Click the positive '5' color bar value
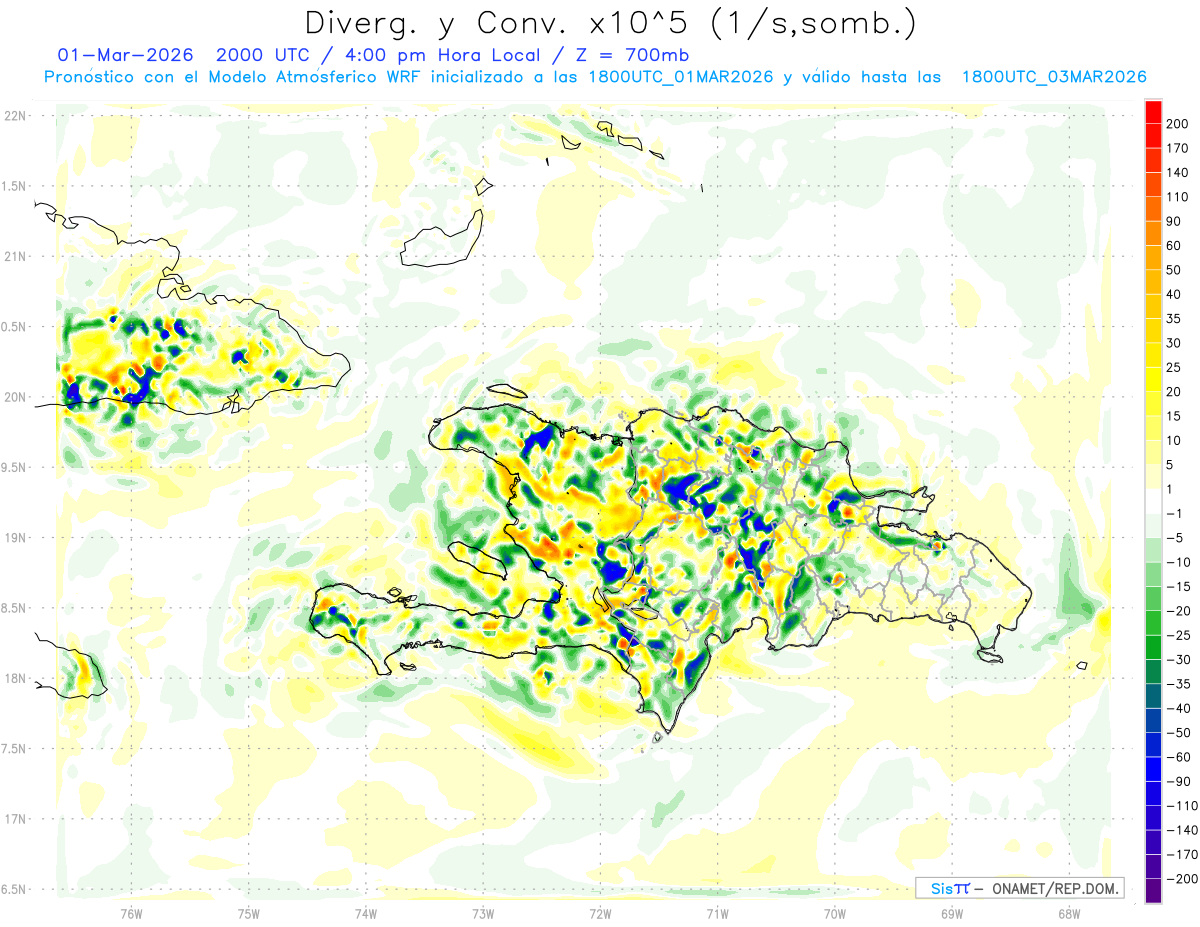Viewport: 1200px width, 927px height. click(x=1170, y=465)
